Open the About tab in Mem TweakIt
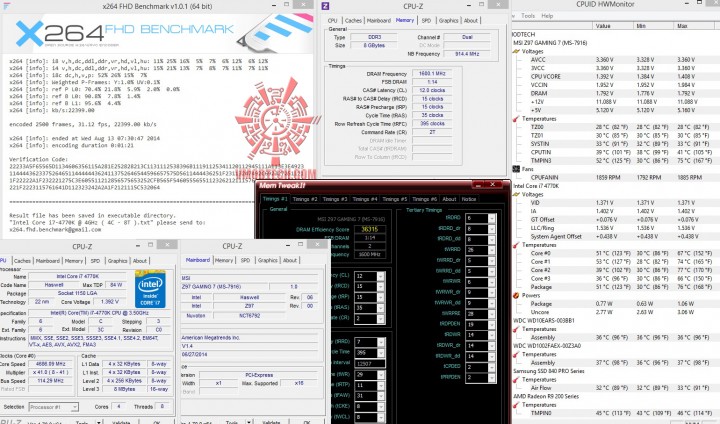 tap(449, 199)
